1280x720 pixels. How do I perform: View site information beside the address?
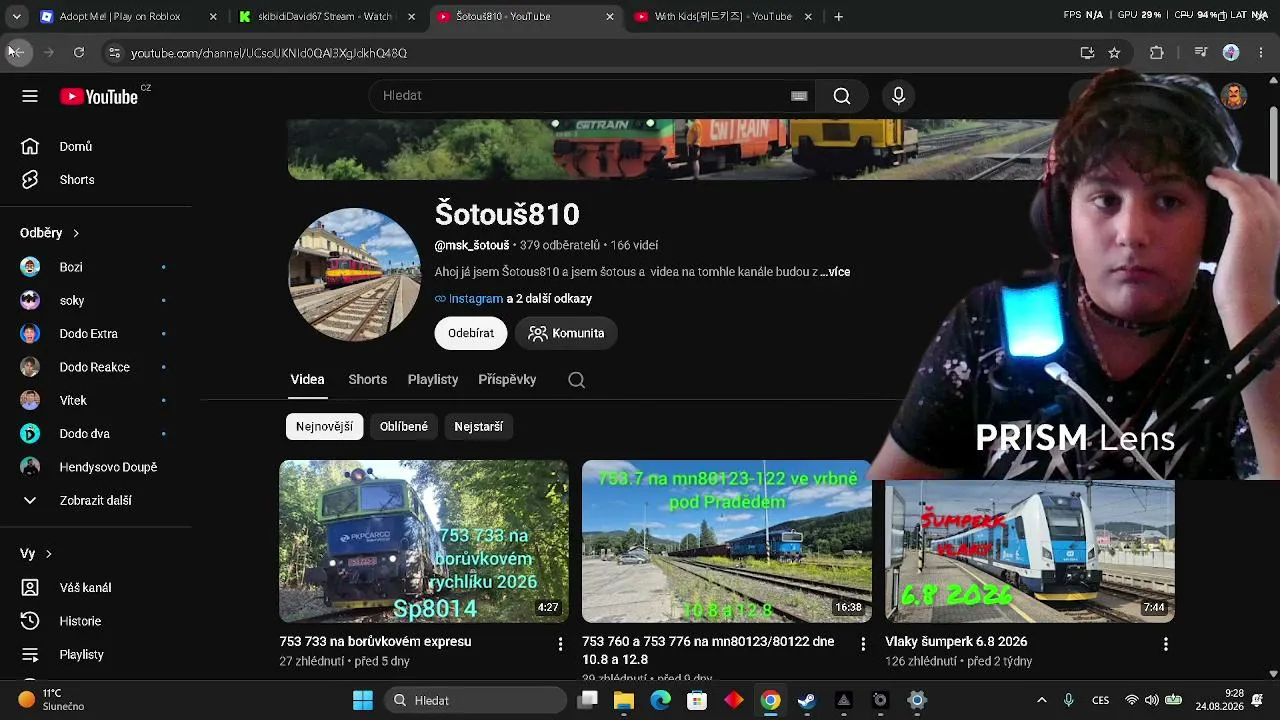114,53
